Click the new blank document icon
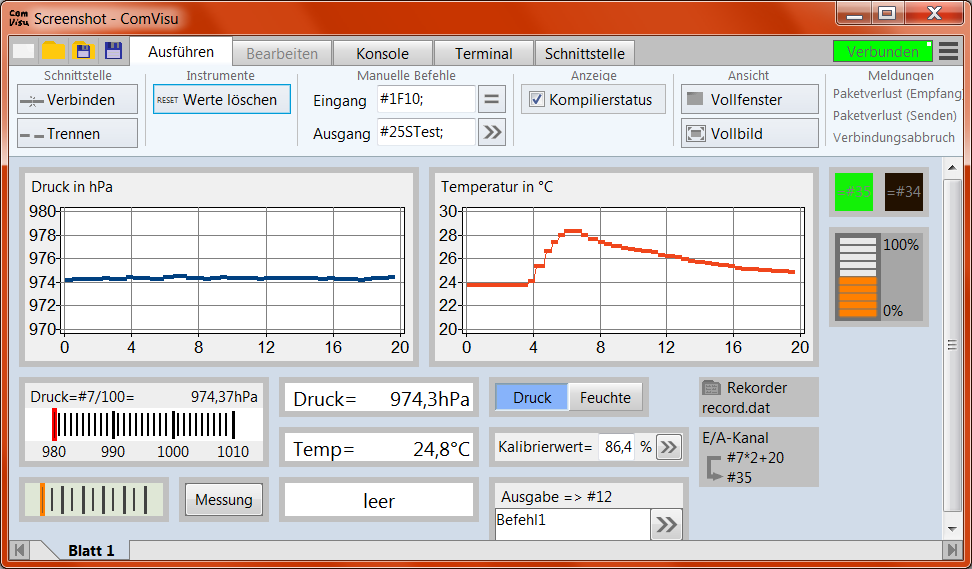 [24, 51]
